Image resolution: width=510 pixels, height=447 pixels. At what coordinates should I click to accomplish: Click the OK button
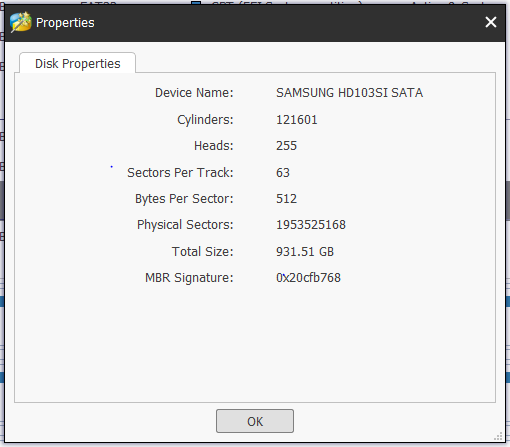tap(255, 421)
